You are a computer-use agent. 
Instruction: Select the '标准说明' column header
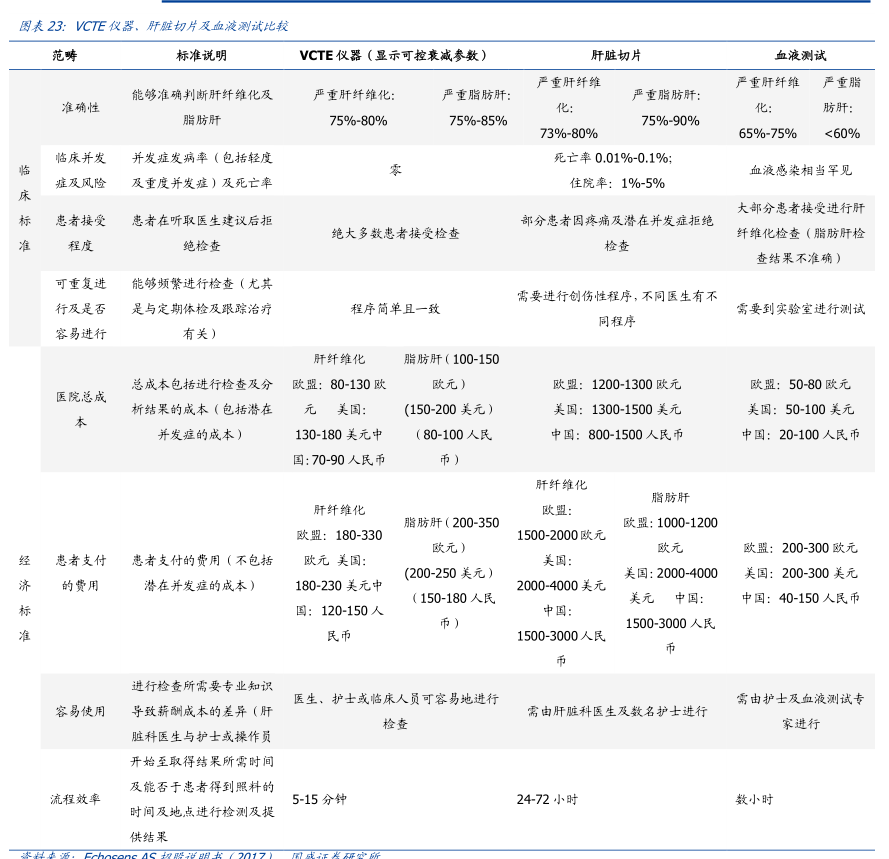point(201,56)
